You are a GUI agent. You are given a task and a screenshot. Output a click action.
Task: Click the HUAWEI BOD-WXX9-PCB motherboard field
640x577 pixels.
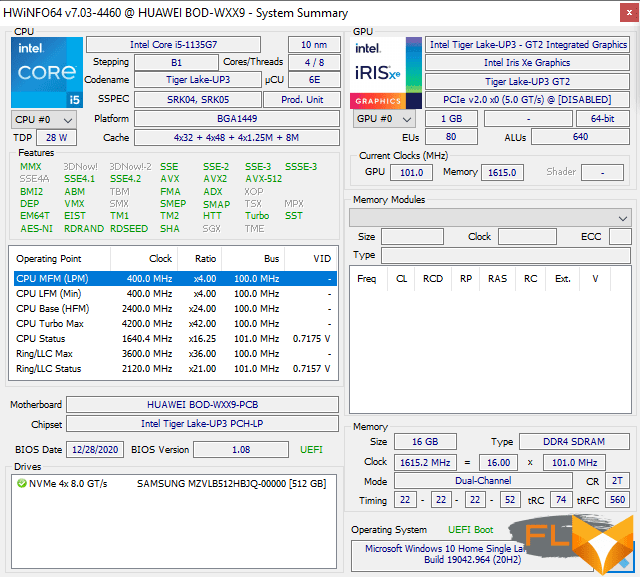click(x=202, y=405)
